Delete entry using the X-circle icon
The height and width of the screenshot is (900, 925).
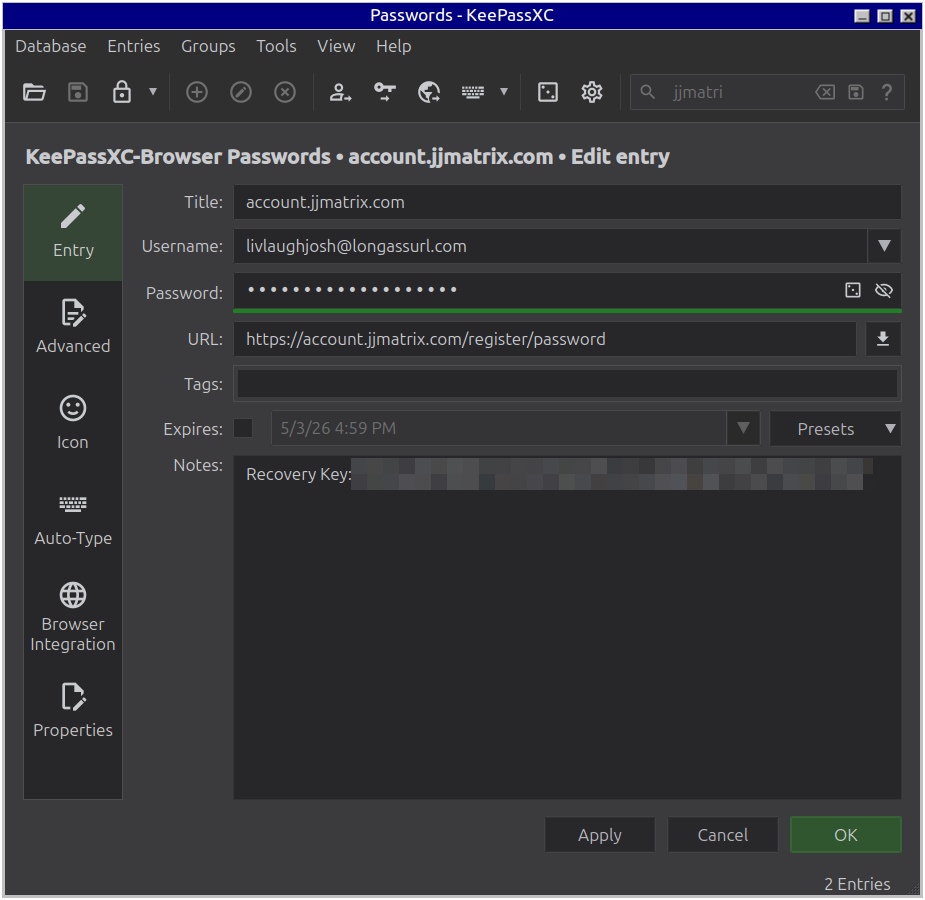pos(285,92)
